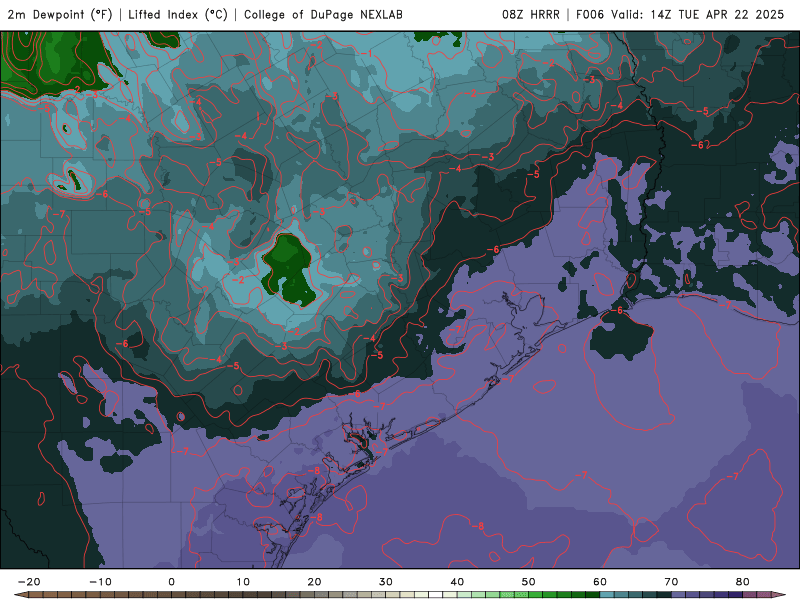Click the right arrow end of color bar
Screen dimensions: 800x600
(779, 595)
